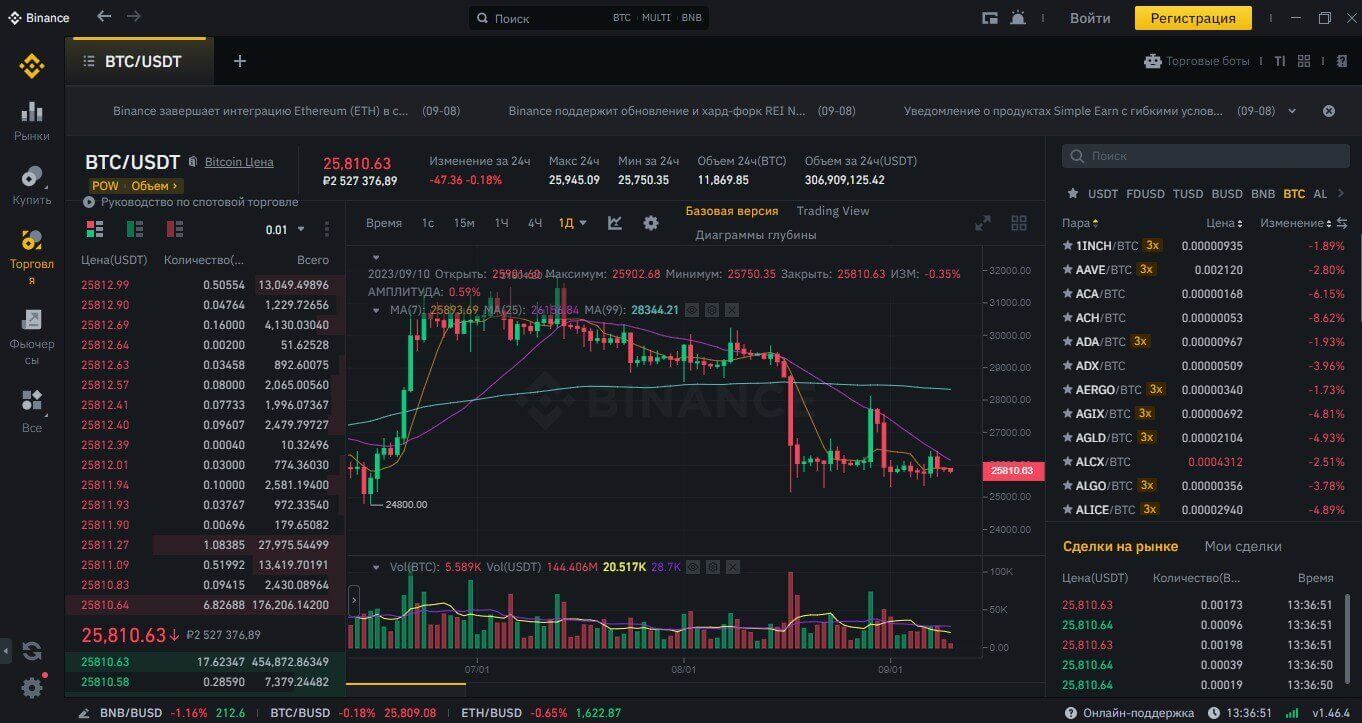Click the technical indicators chart icon
The width and height of the screenshot is (1362, 723).
tap(615, 223)
